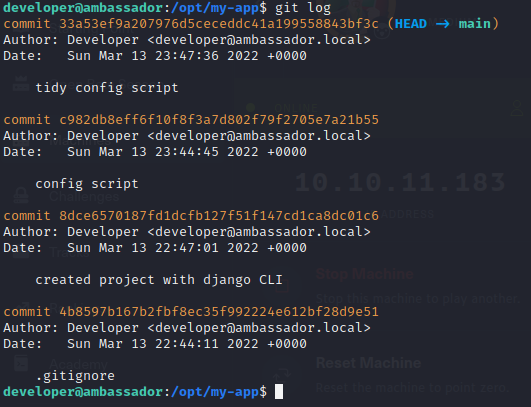Image resolution: width=531 pixels, height=407 pixels.
Task: Click developer@ambassador in the bottom prompt
Action: [x=83, y=392]
